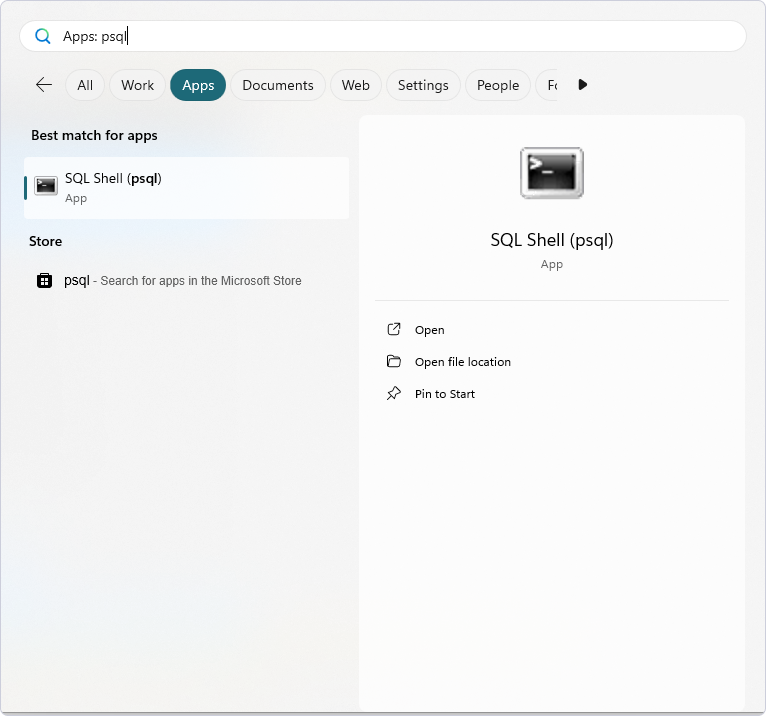Expand more filter tabs with right arrow
This screenshot has height=716, width=766.
tap(583, 85)
